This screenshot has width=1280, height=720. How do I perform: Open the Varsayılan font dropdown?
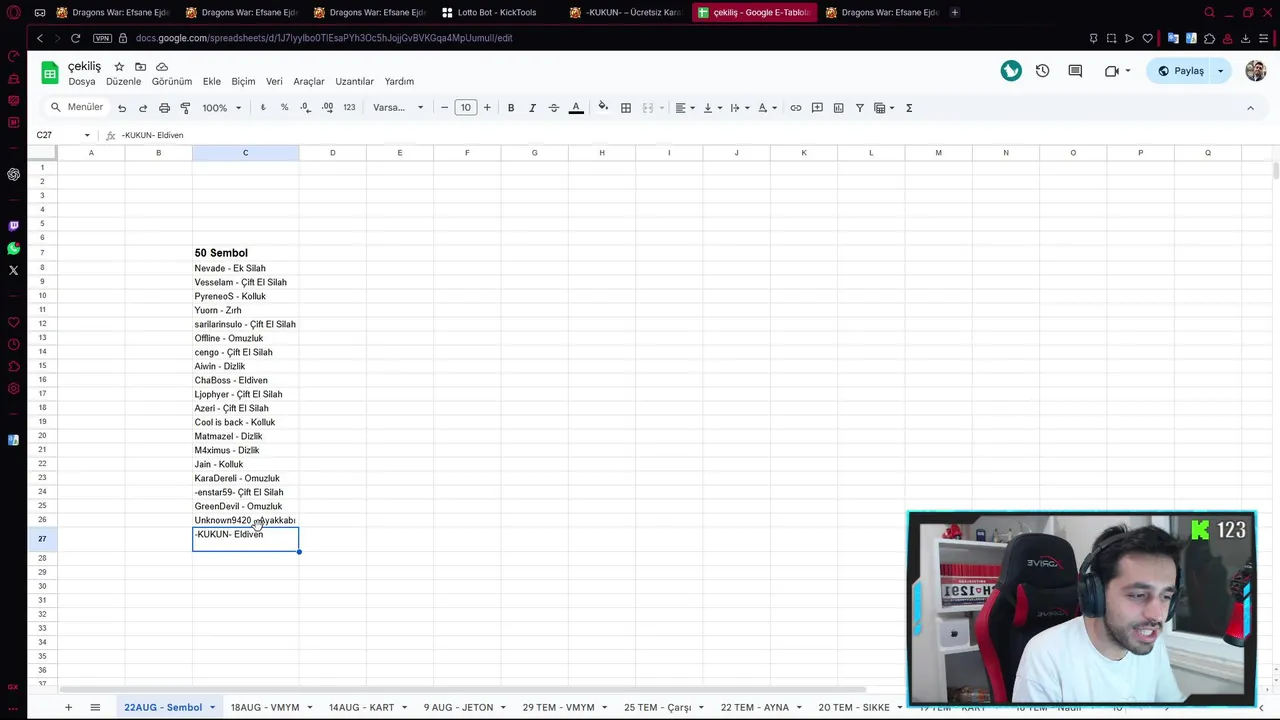coord(398,108)
